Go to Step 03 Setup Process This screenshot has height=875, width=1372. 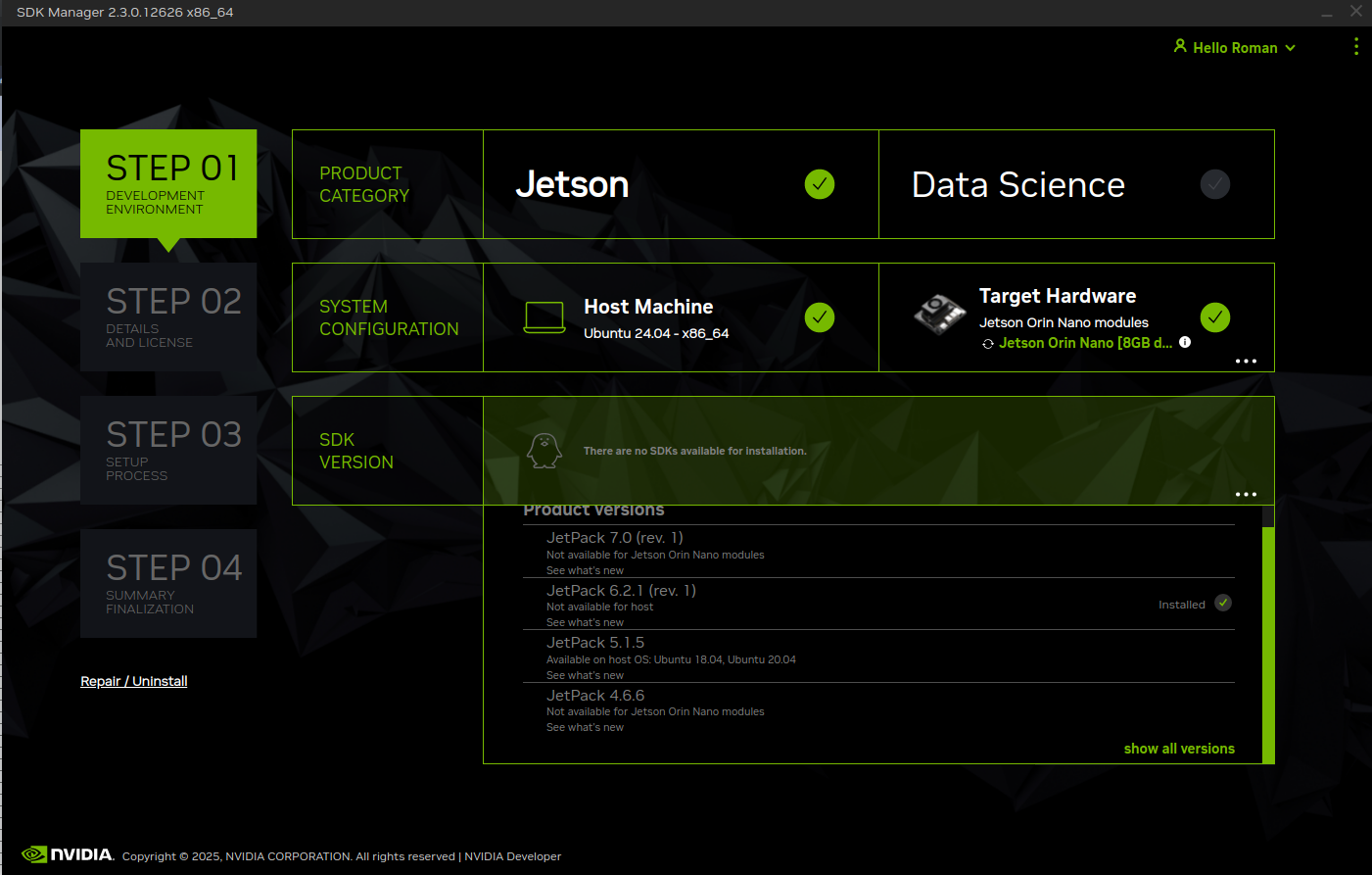[x=168, y=451]
